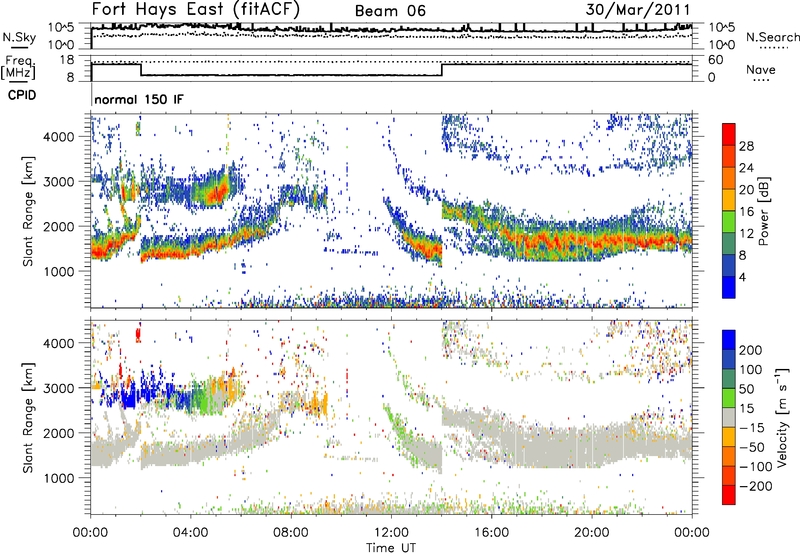The image size is (800, 554).
Task: Click the blue top of velocity colorbar
Action: point(729,340)
